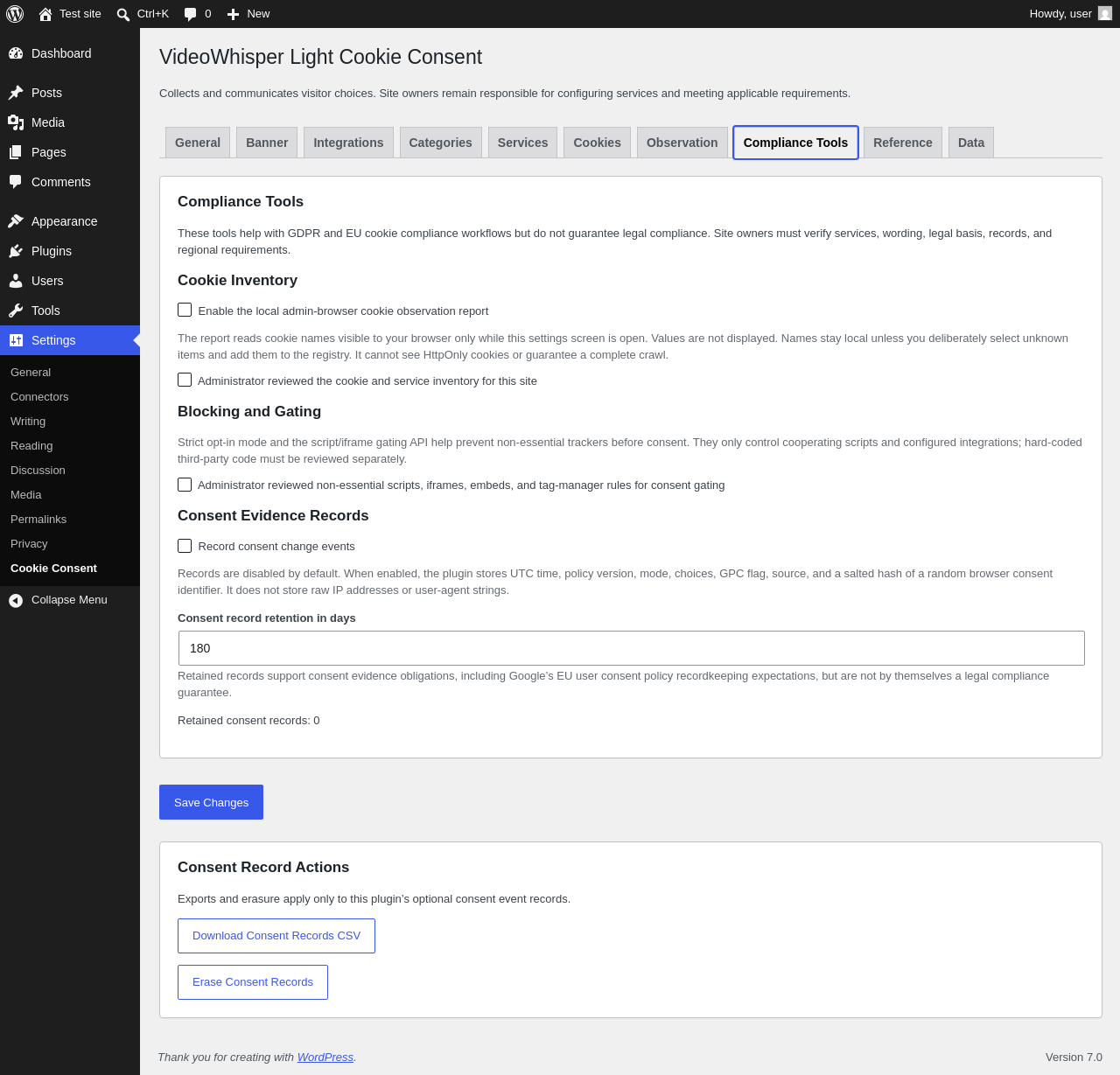Click the Appearance paintbrush icon
The width and height of the screenshot is (1120, 1075).
coord(16,221)
